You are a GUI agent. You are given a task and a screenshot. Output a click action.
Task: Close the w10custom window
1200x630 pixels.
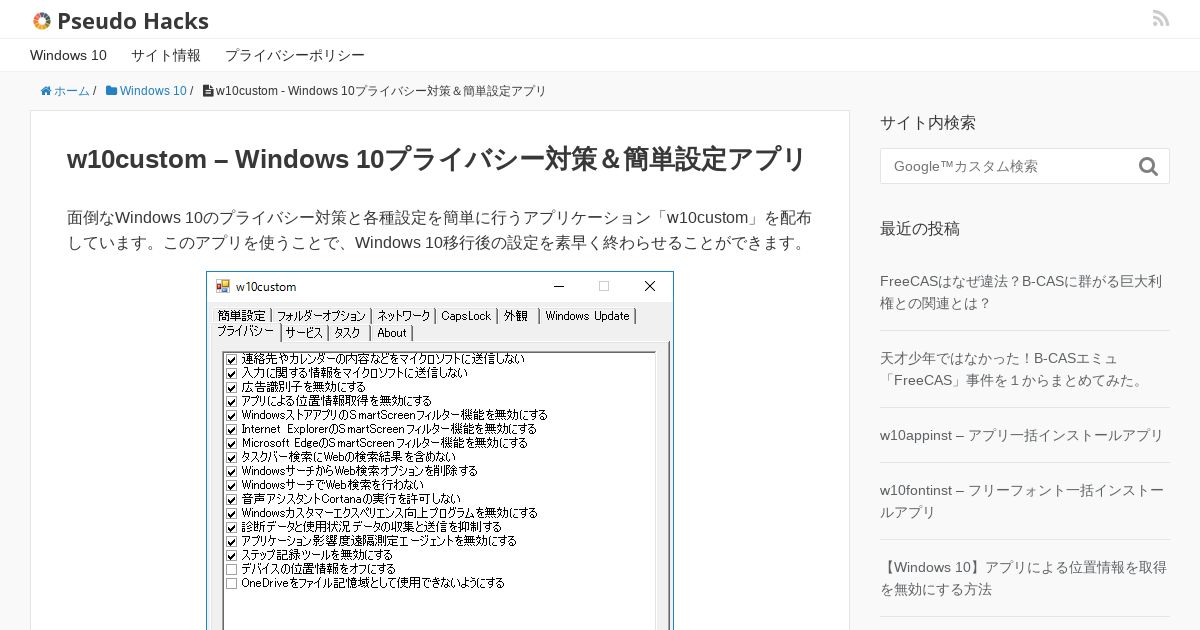(x=650, y=286)
